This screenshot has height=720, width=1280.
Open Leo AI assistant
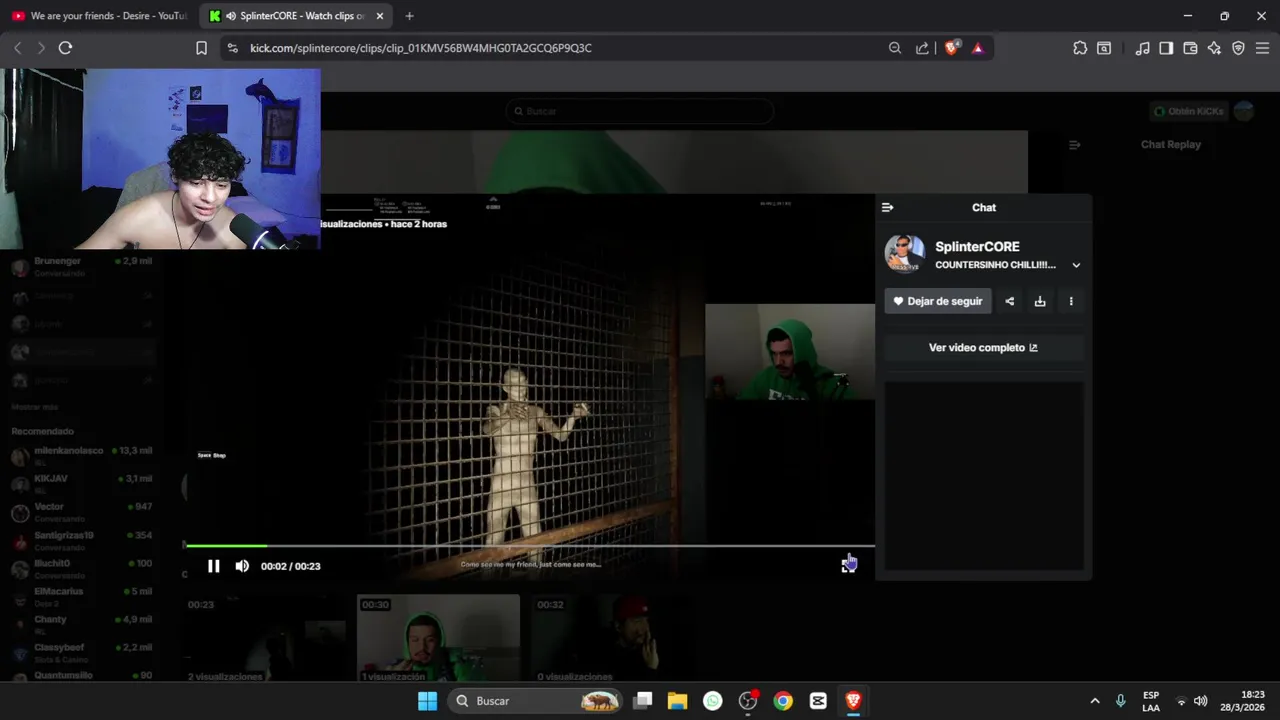[1214, 48]
